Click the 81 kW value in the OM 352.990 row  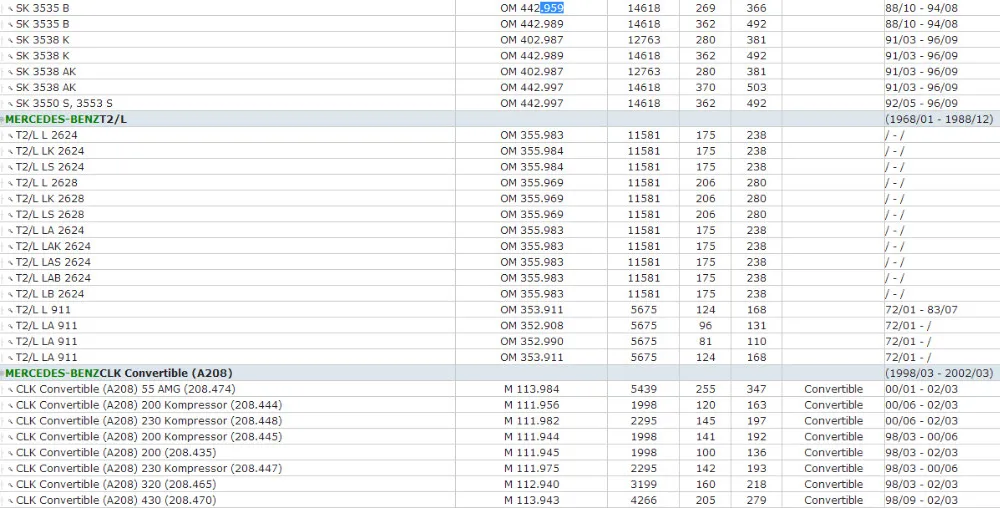click(x=705, y=342)
